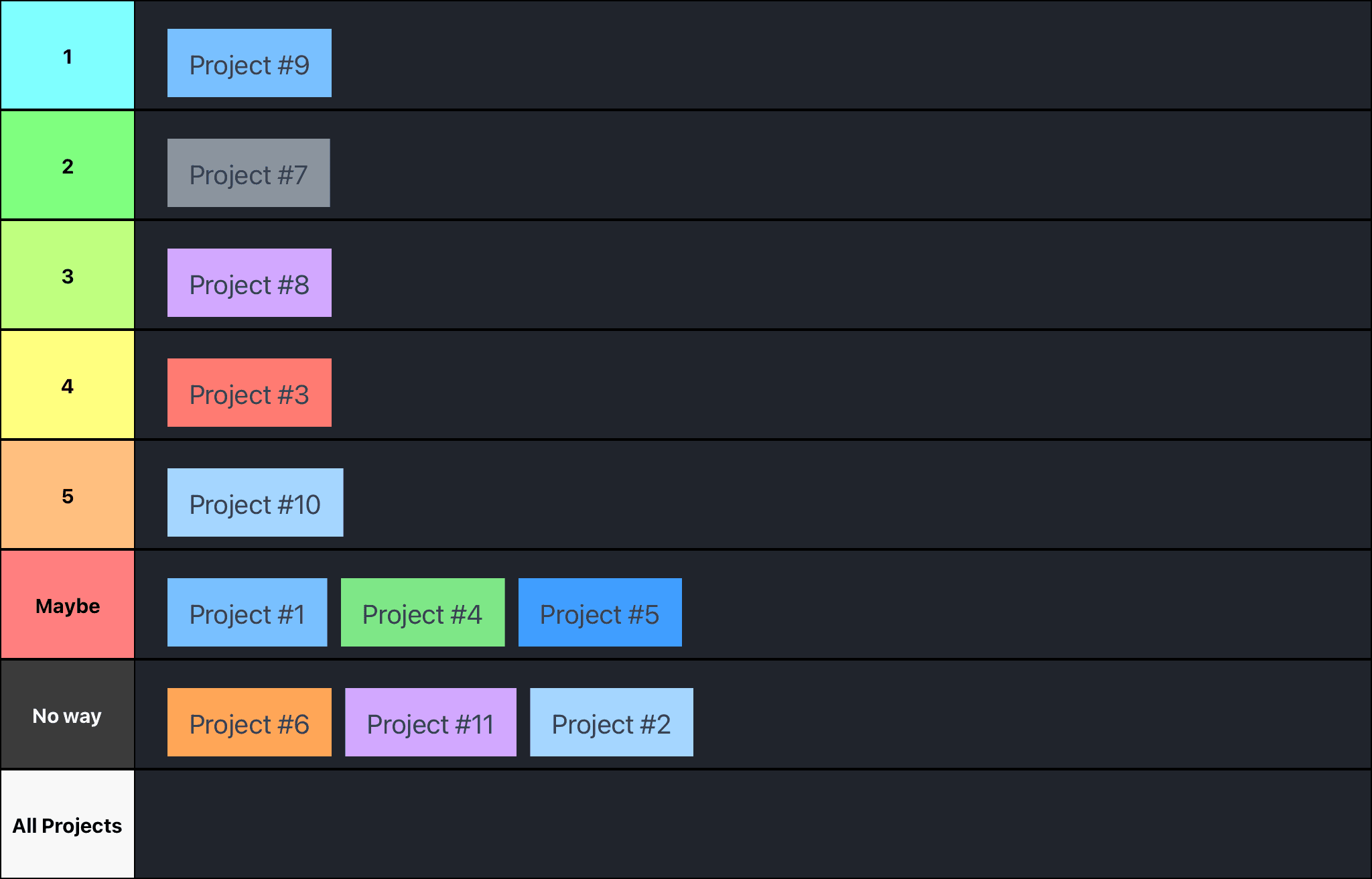Image resolution: width=1372 pixels, height=879 pixels.
Task: Click the No way tier label
Action: (68, 714)
